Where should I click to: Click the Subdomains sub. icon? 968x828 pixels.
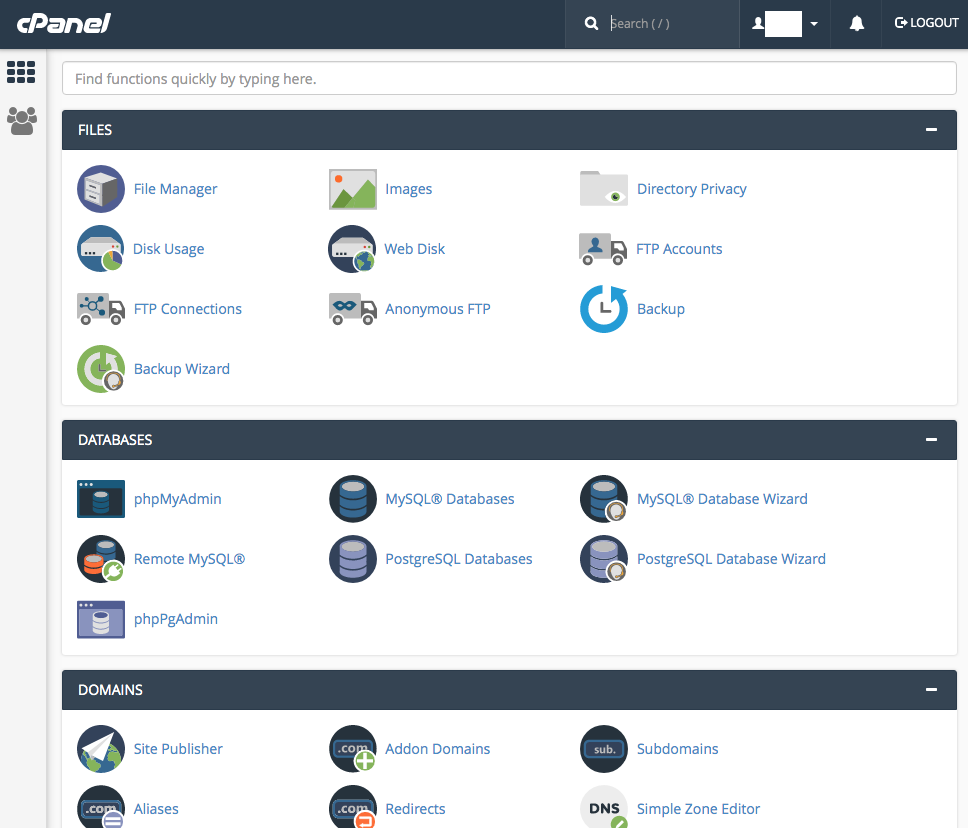604,749
